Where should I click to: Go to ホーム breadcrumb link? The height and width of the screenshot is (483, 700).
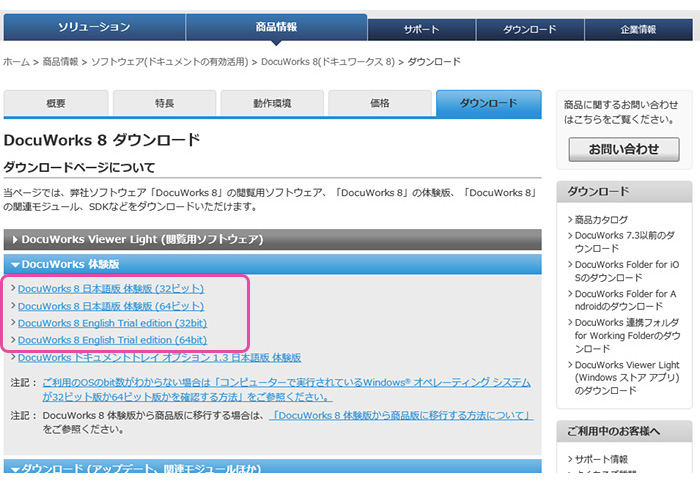(16, 62)
